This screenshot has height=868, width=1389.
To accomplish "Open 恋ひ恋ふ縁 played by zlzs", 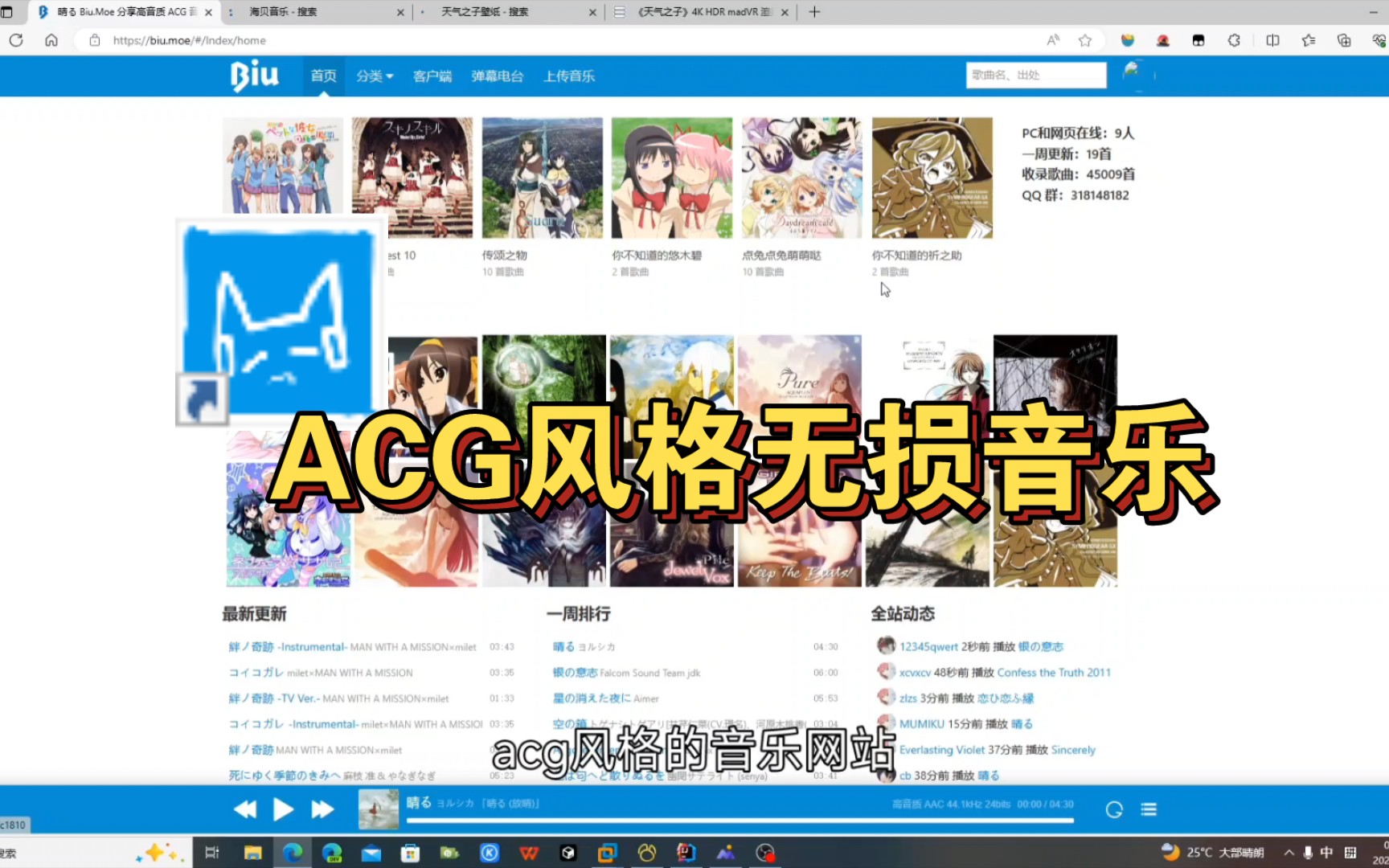I will [x=1006, y=698].
